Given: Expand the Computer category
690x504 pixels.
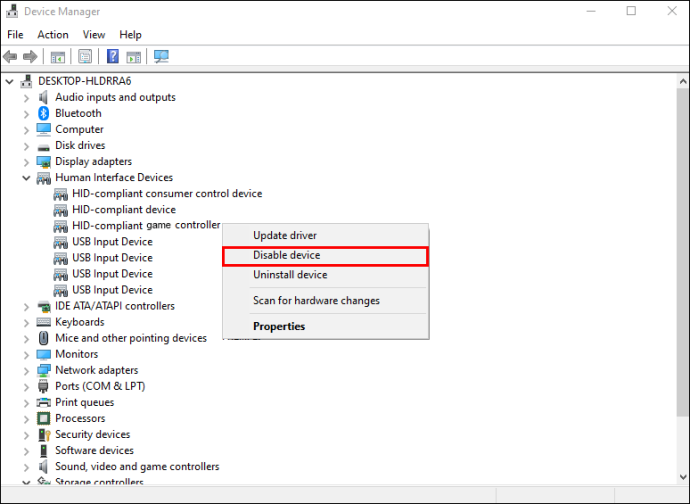Looking at the screenshot, I should 26,130.
